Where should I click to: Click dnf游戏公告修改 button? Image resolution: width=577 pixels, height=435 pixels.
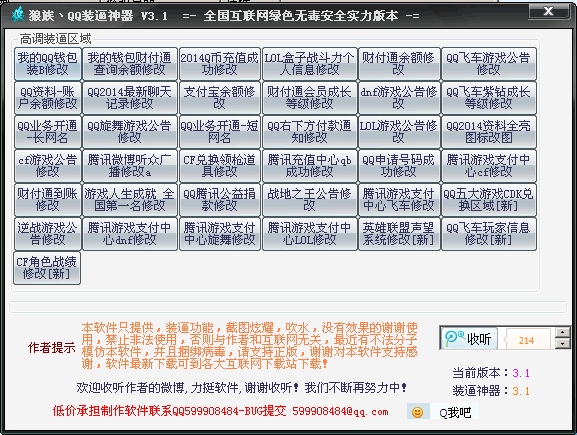coord(399,98)
